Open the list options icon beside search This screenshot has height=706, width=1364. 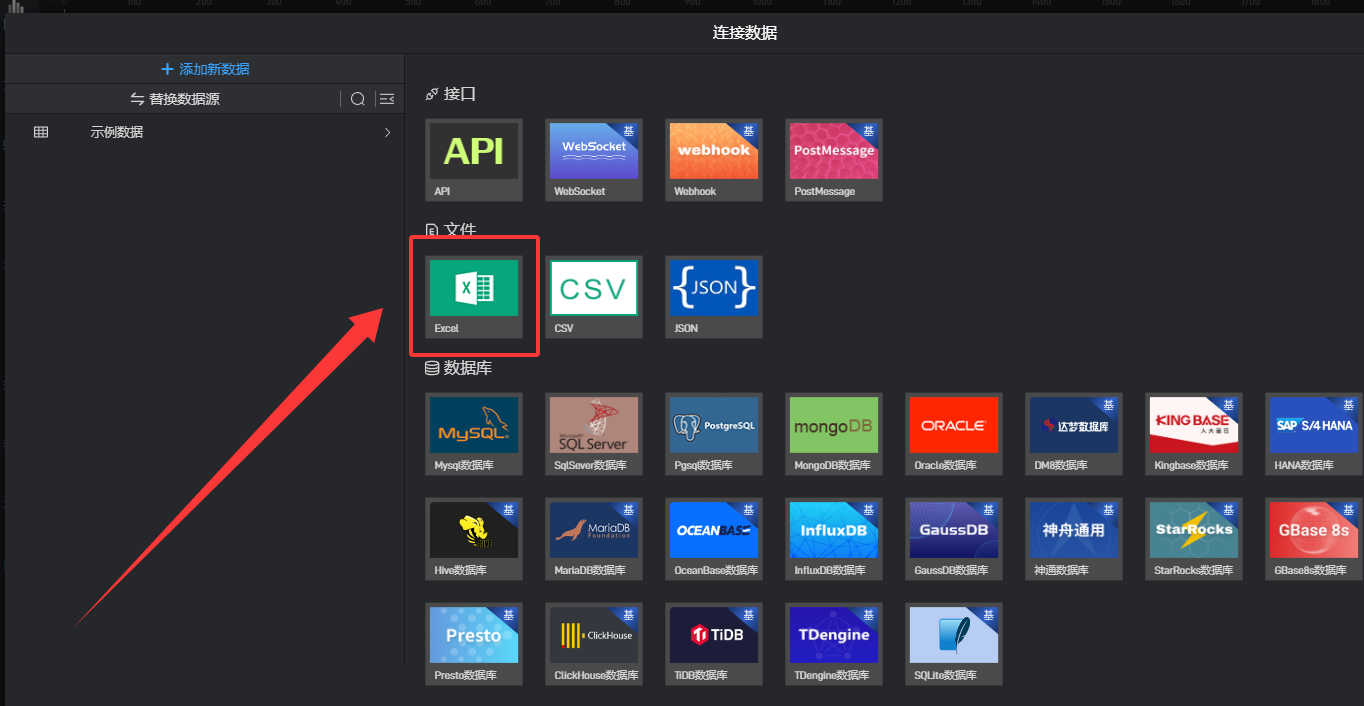tap(387, 99)
